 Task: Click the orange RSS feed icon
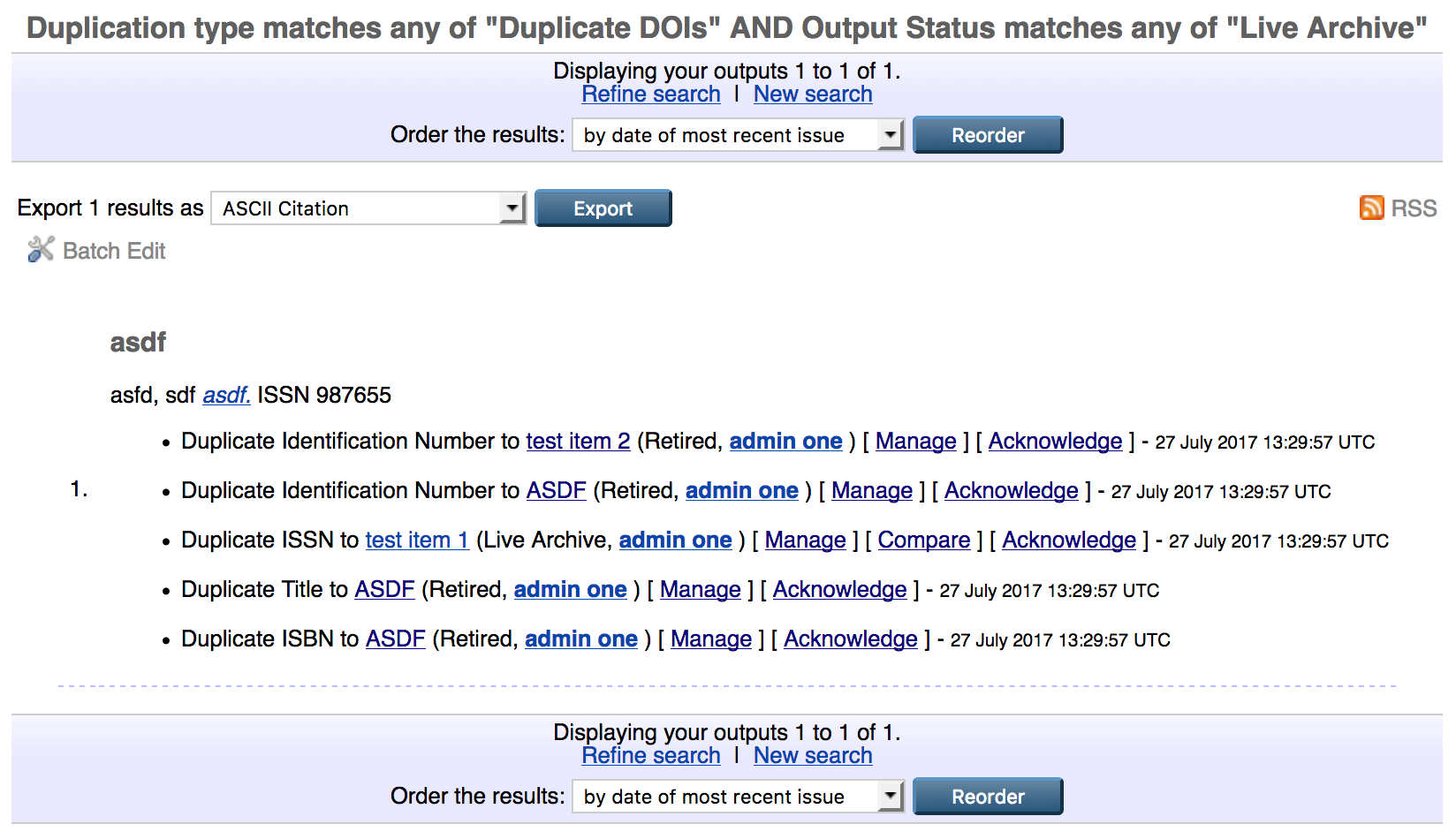[1371, 208]
